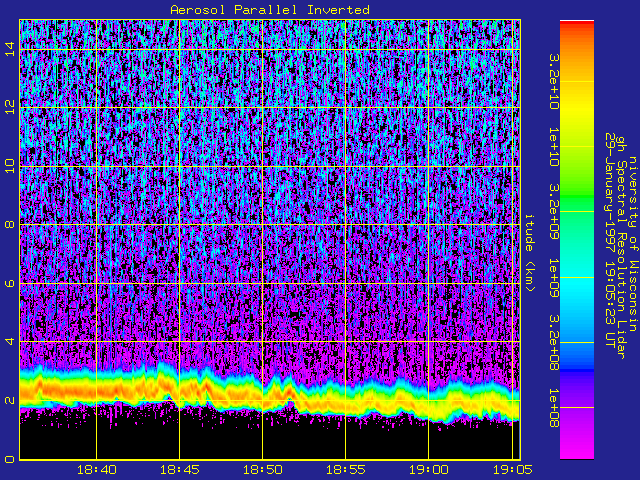Click the upper 3.2e+10 colorbar label
The height and width of the screenshot is (480, 640).
coord(553,82)
